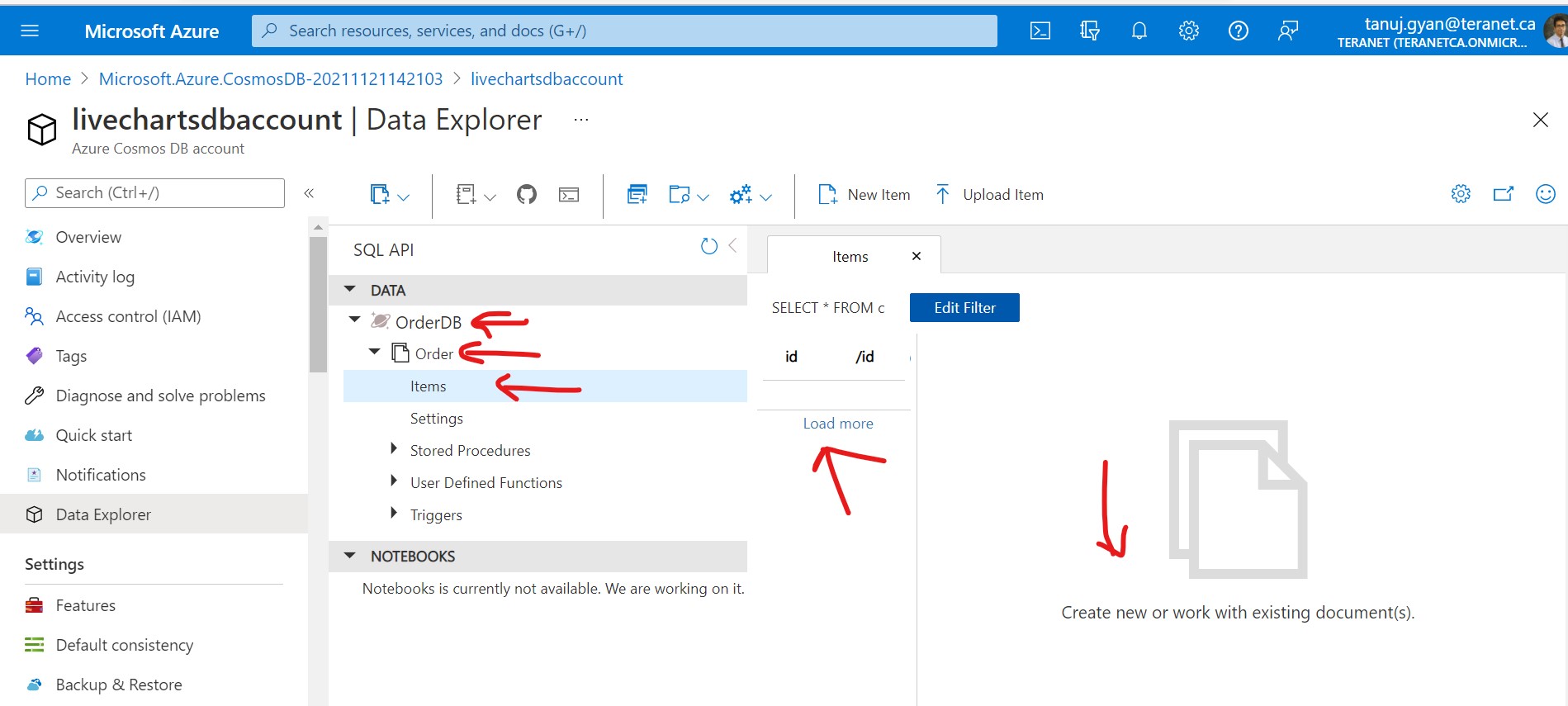The width and height of the screenshot is (1568, 706).
Task: Switch to the Items tab
Action: (x=850, y=257)
